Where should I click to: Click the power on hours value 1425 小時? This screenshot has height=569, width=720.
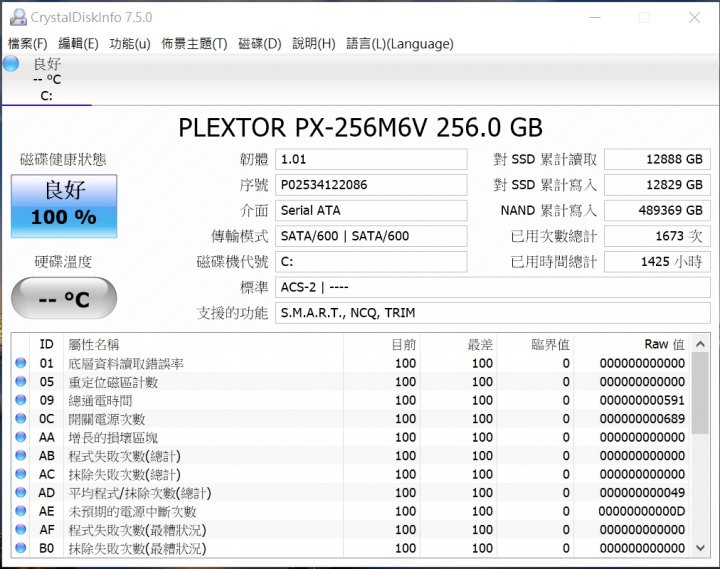pyautogui.click(x=657, y=262)
